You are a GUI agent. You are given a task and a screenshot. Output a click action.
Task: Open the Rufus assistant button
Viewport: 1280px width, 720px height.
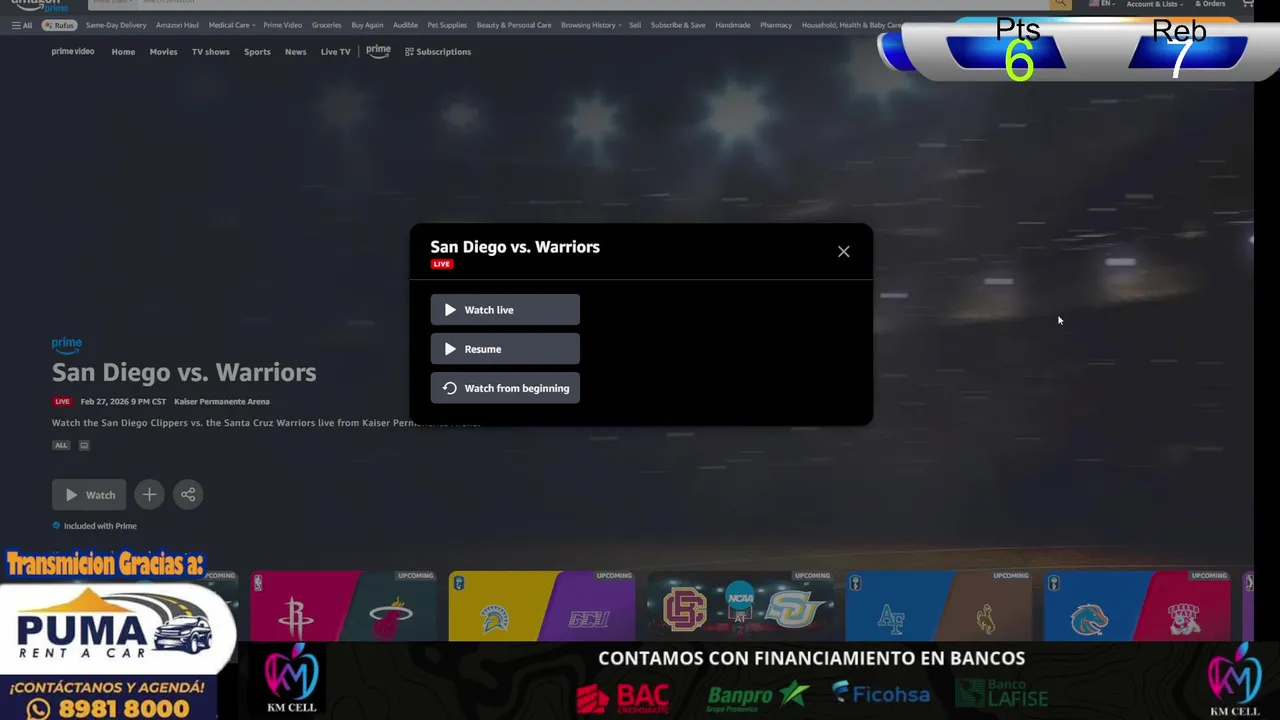(x=60, y=25)
